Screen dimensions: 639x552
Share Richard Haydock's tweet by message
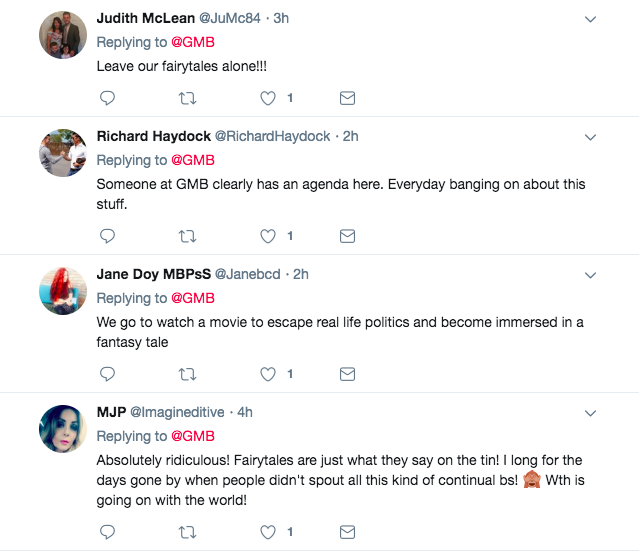point(347,236)
